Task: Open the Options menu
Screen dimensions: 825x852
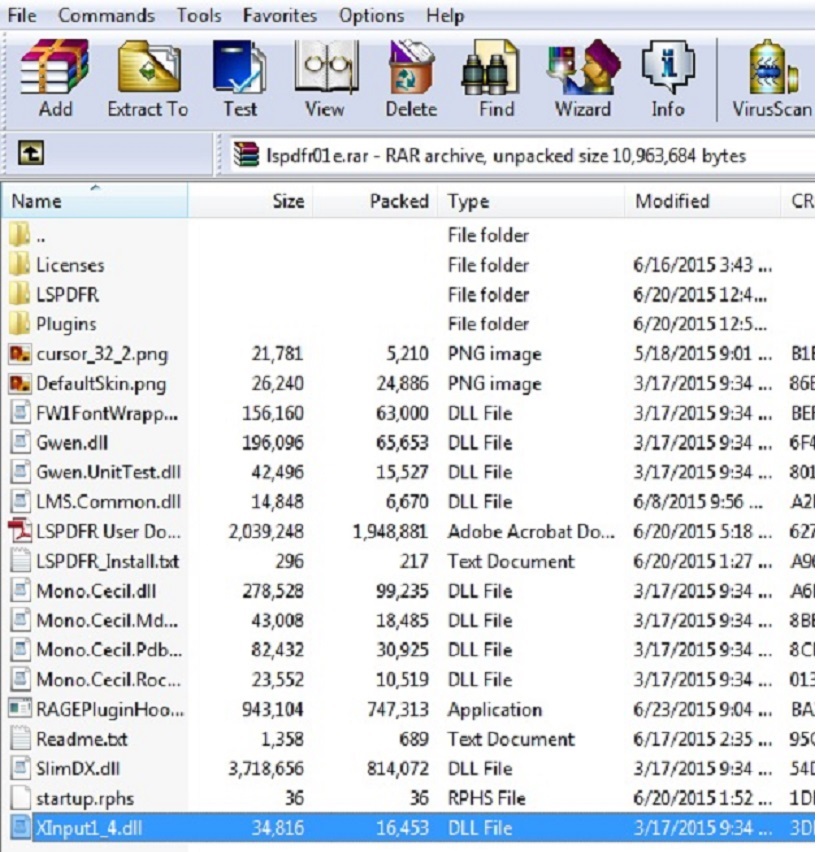Action: point(372,15)
